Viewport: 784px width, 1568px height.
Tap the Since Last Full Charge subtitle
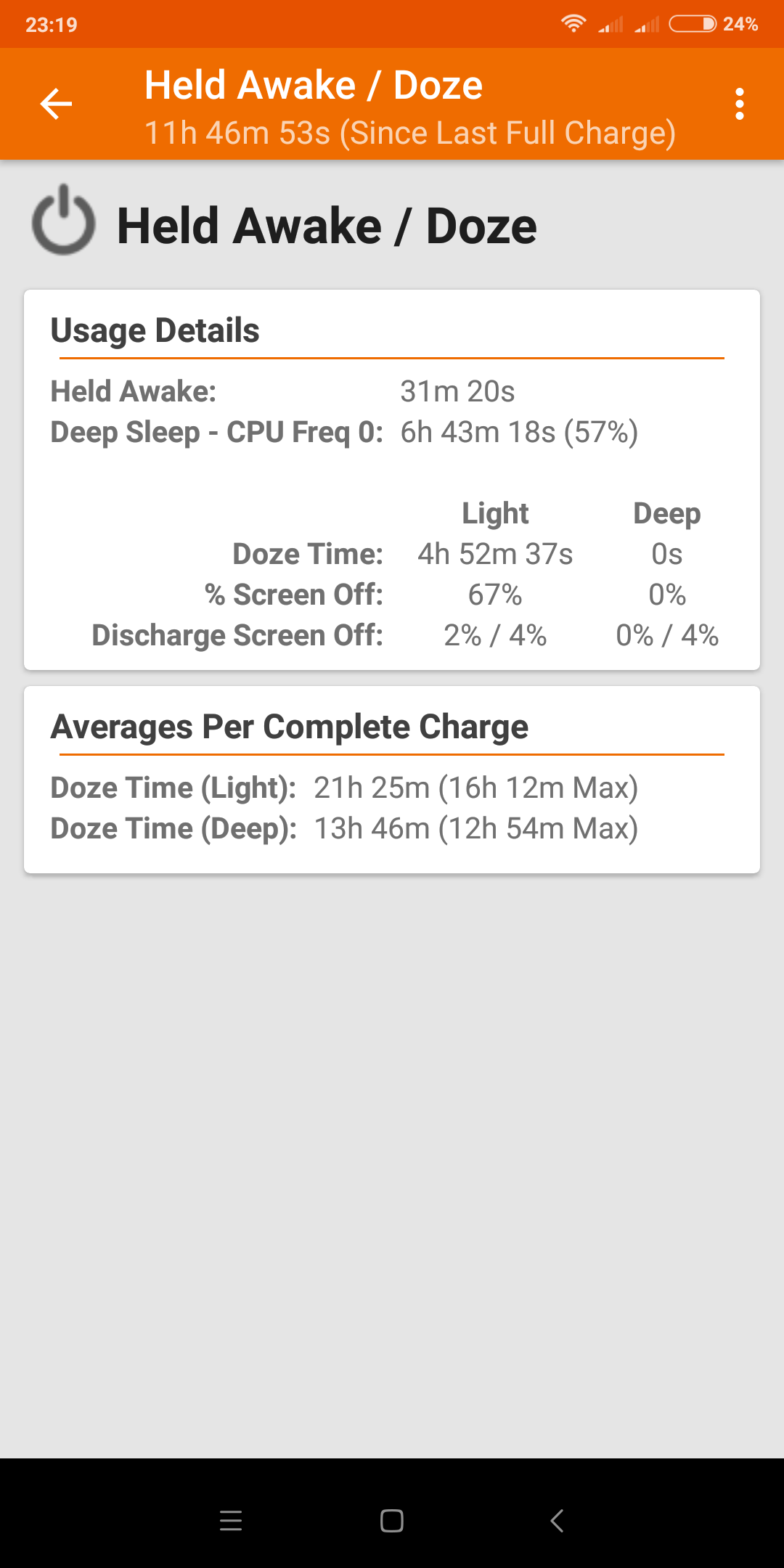[x=410, y=133]
